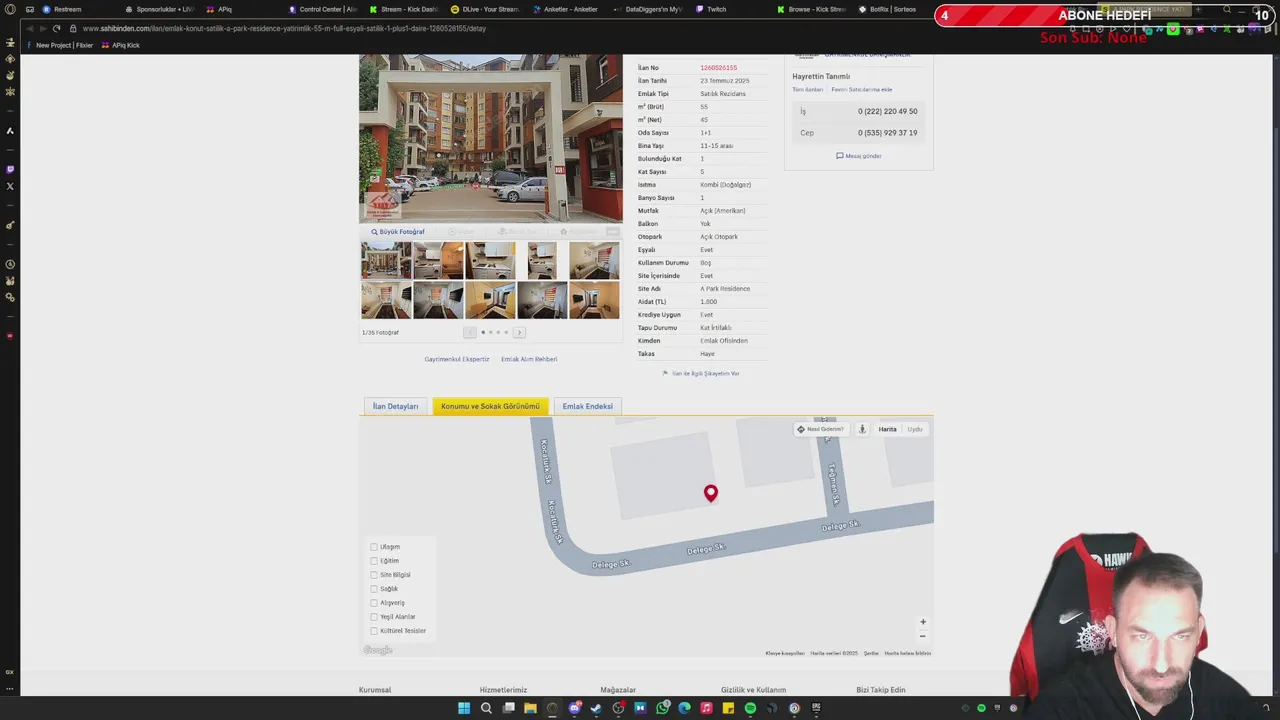Image resolution: width=1280 pixels, height=720 pixels.
Task: Switch to the Control Center browser tab
Action: [x=322, y=9]
